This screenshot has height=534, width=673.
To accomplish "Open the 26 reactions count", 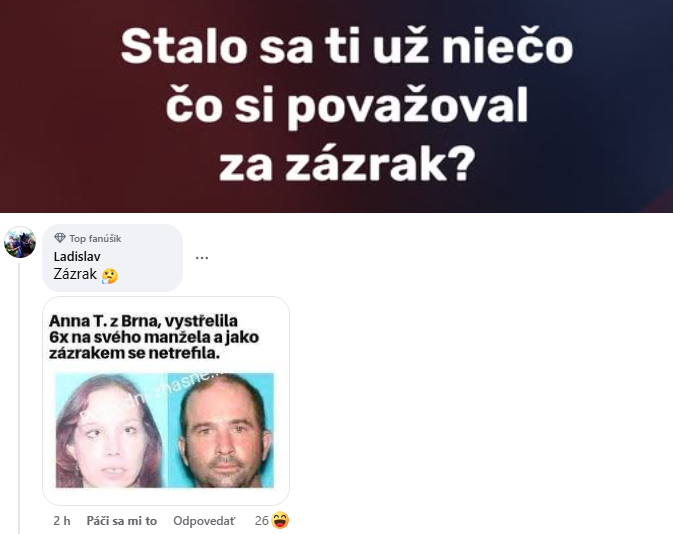I will [261, 521].
